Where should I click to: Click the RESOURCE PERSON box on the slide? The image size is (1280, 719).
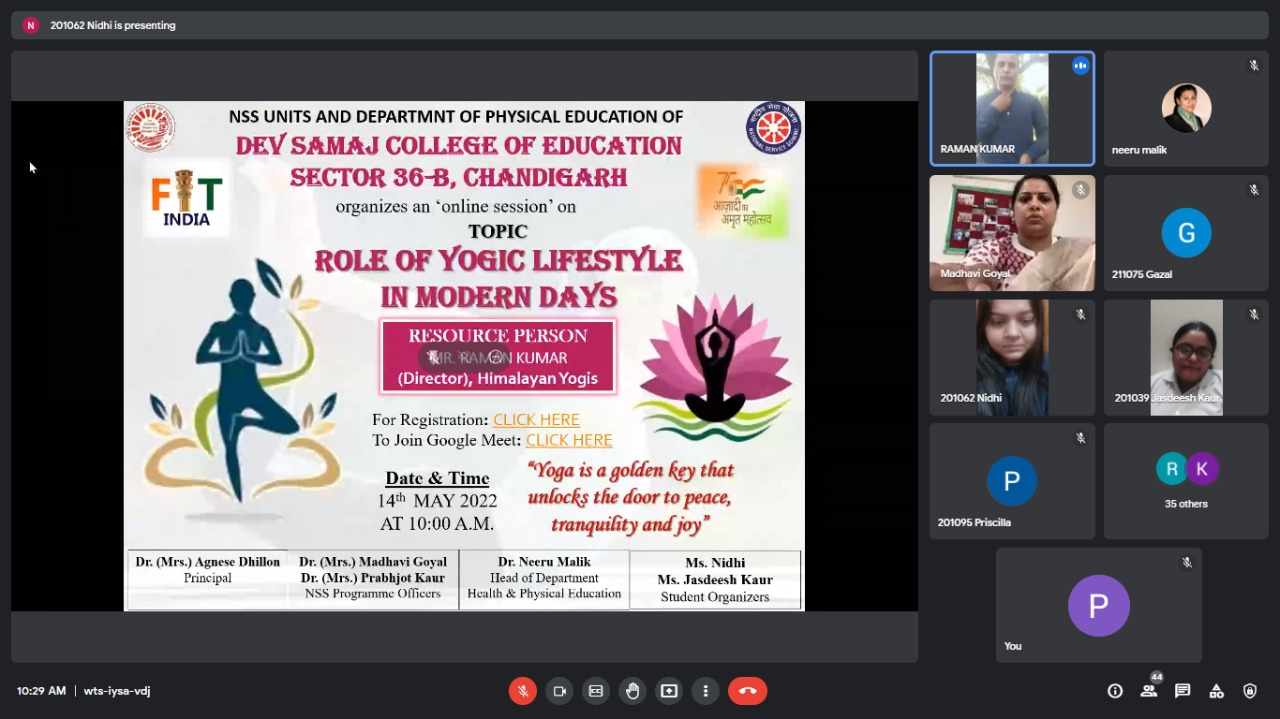(x=497, y=357)
